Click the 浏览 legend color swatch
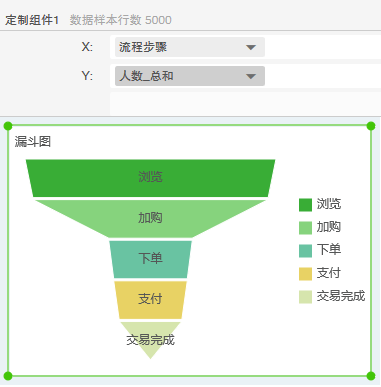The height and width of the screenshot is (387, 381). point(305,205)
